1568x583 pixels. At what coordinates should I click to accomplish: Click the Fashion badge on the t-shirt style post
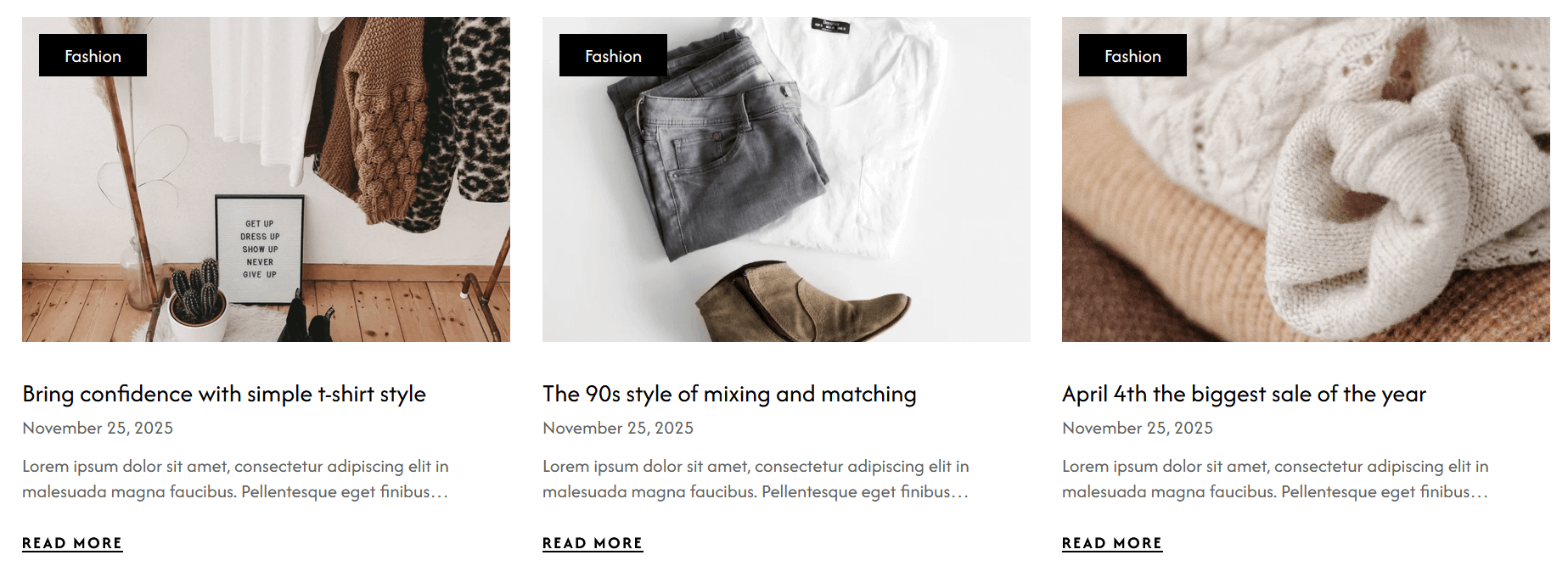(x=93, y=56)
